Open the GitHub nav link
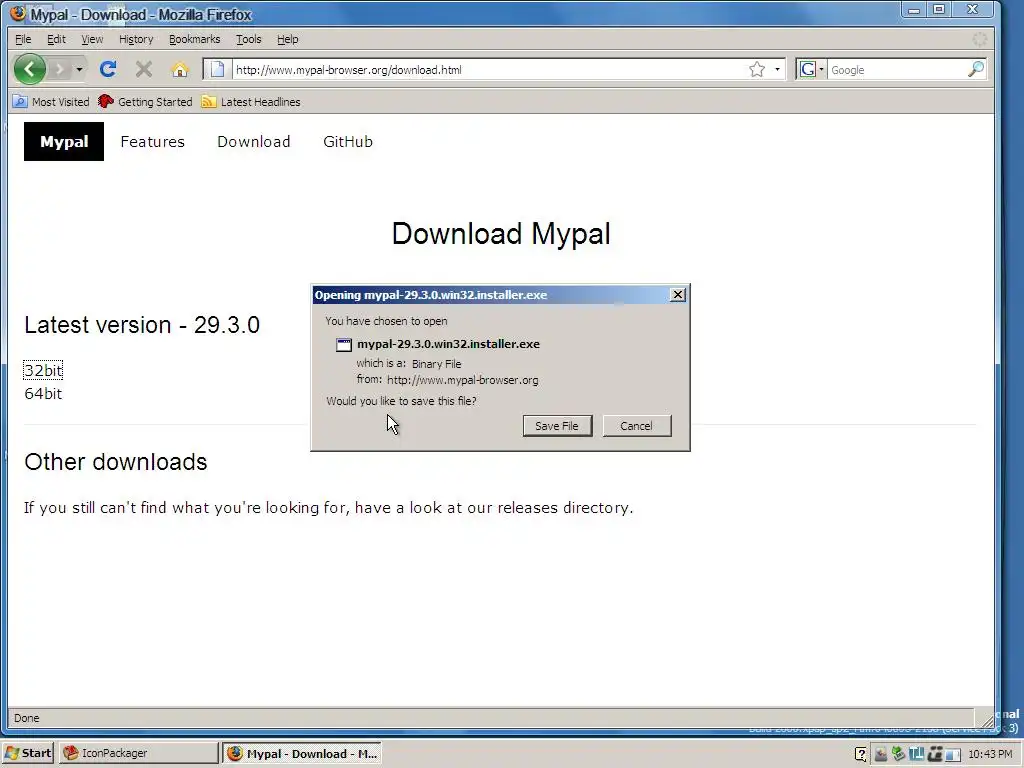This screenshot has height=768, width=1024. tap(347, 142)
